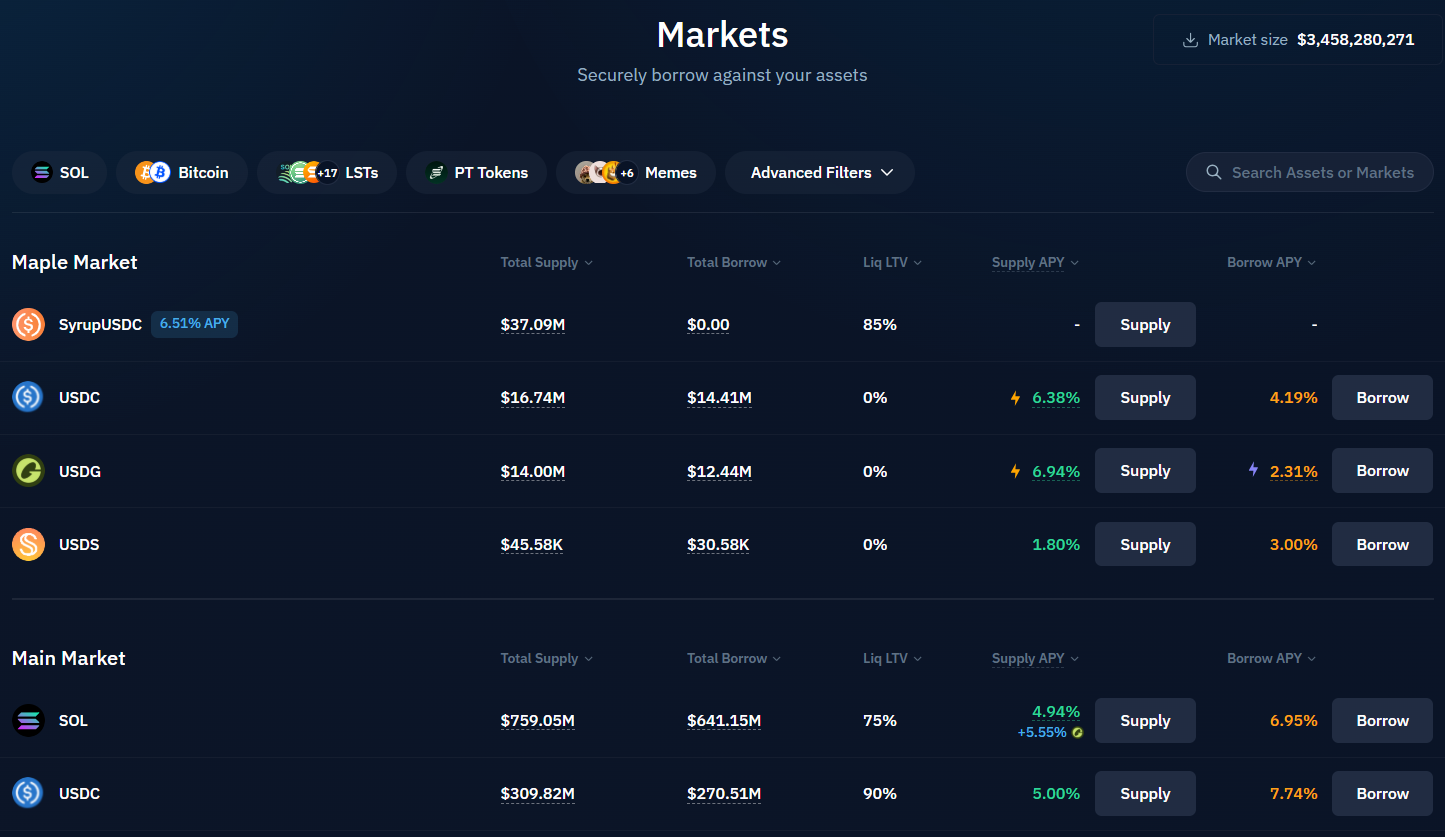Sort Maple Market by Liq LTV
This screenshot has height=837, width=1445.
pyautogui.click(x=892, y=262)
